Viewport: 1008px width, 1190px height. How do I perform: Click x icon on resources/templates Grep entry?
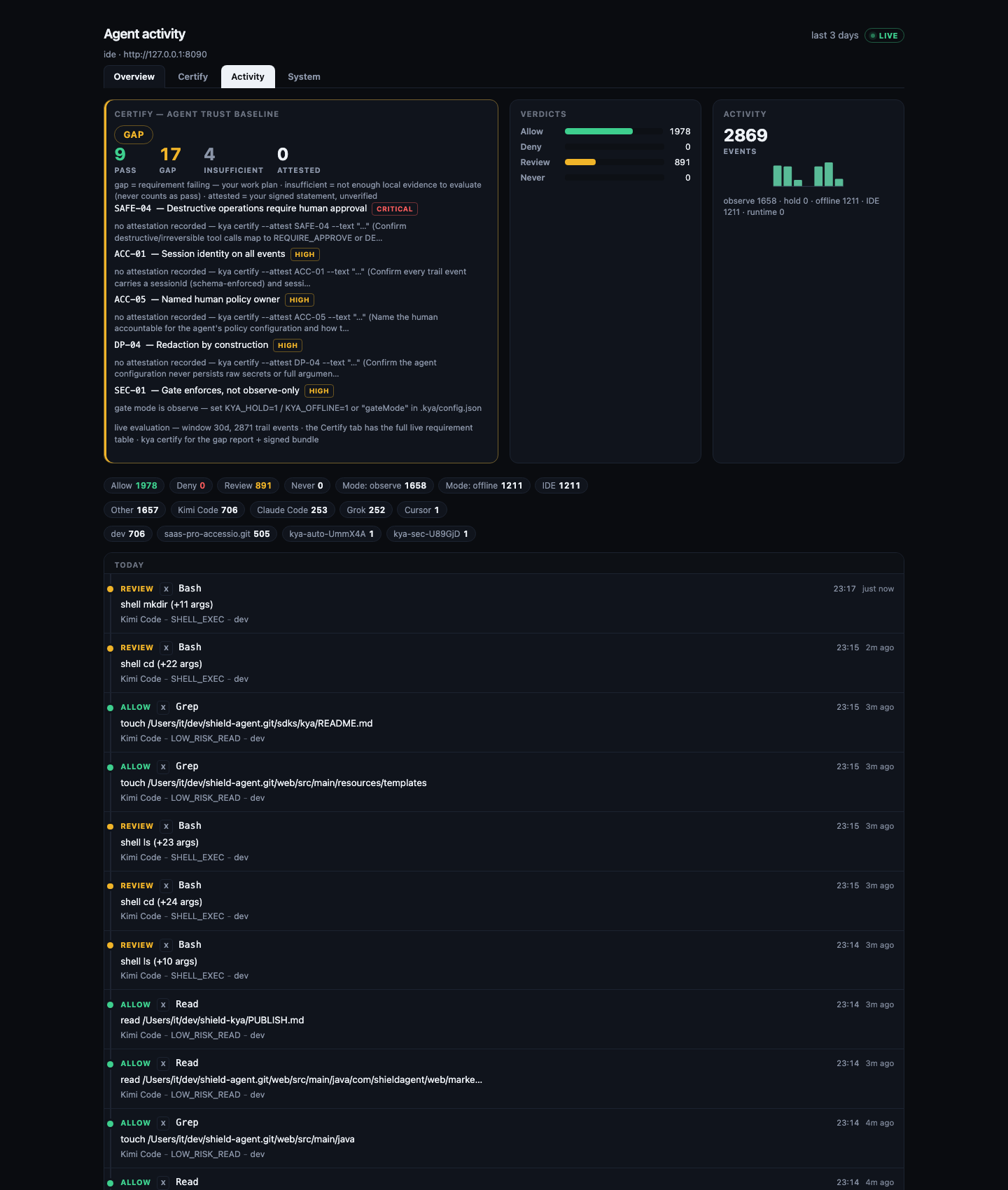[163, 767]
